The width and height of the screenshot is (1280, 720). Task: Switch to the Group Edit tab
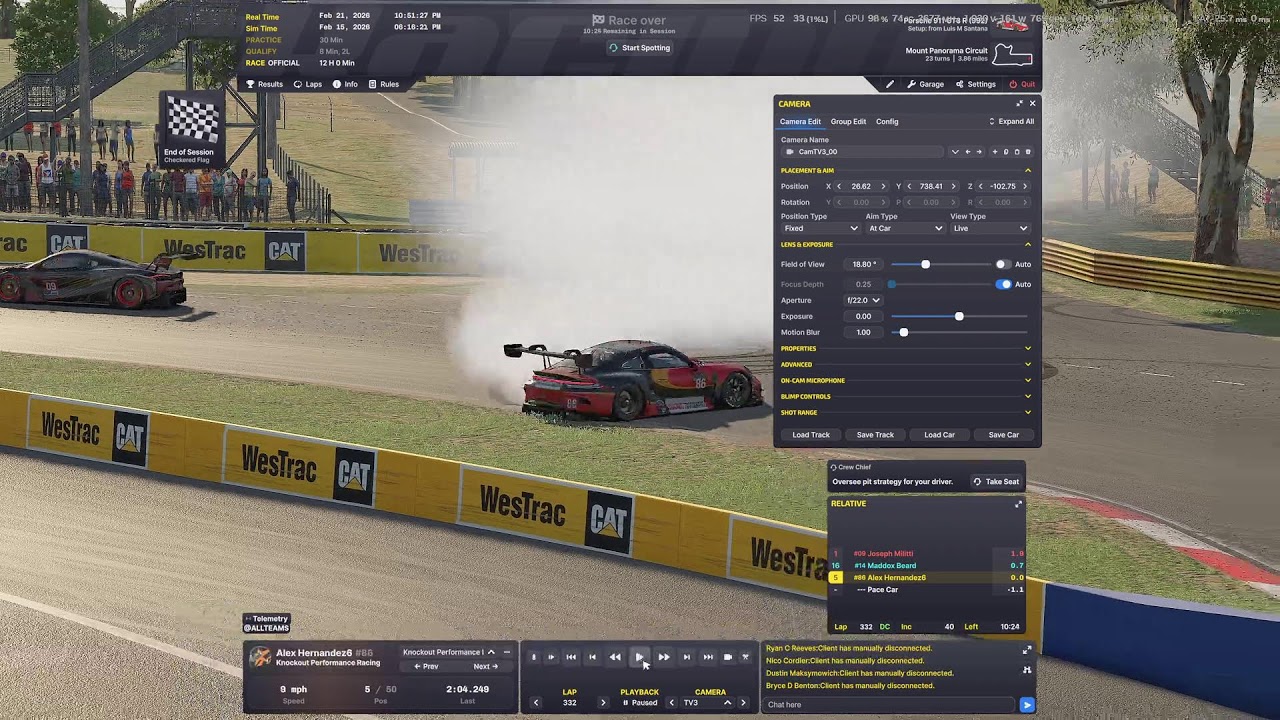848,122
